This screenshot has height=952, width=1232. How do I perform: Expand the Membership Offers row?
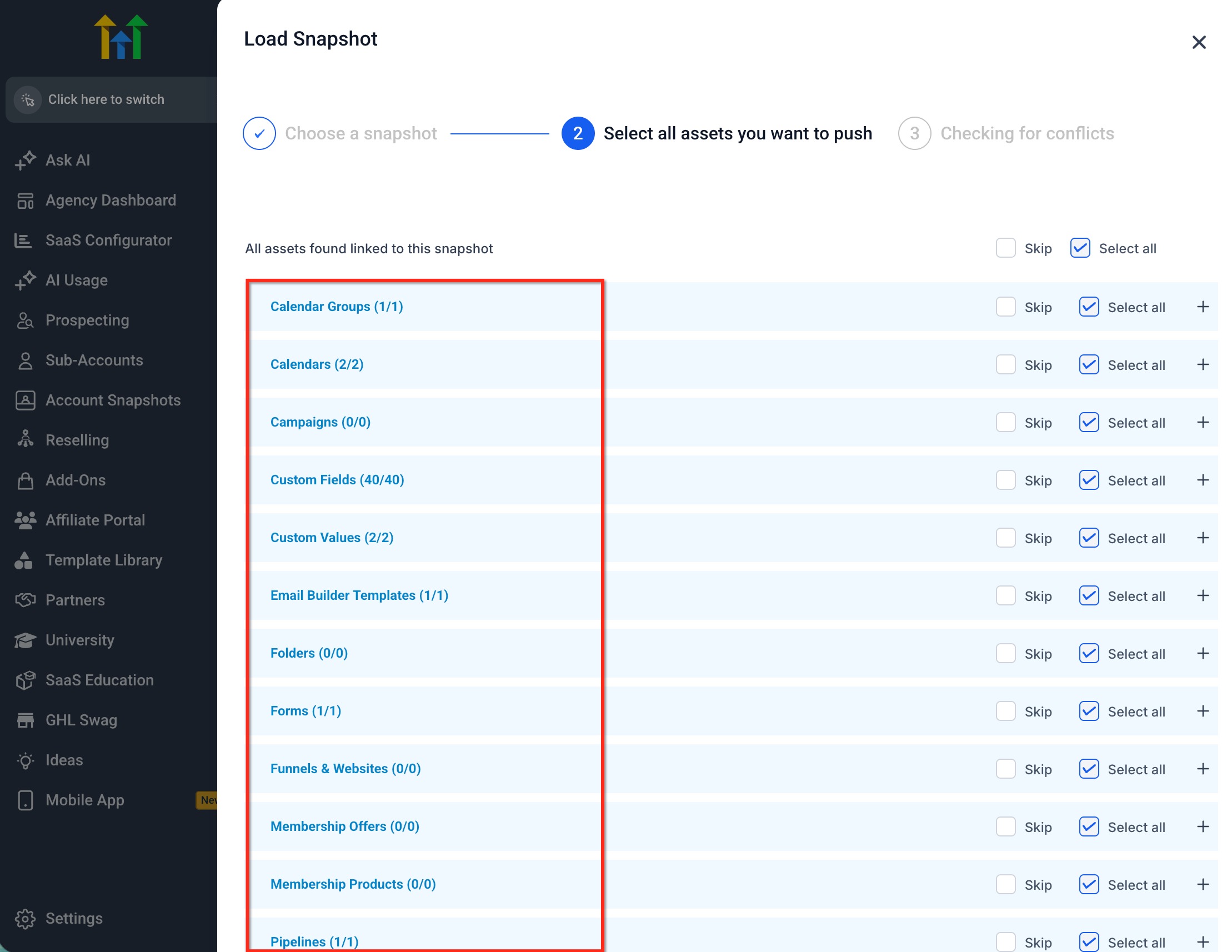click(1203, 827)
